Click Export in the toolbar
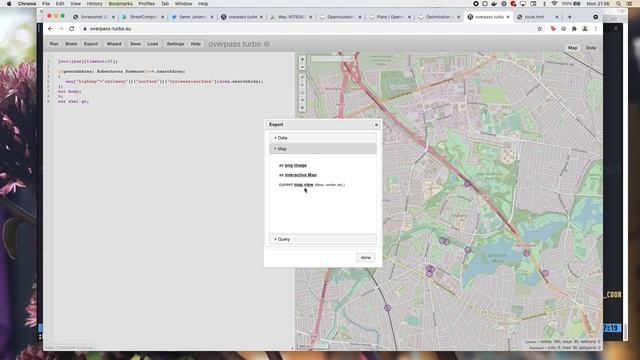Screen dimensions: 640x360 point(91,44)
